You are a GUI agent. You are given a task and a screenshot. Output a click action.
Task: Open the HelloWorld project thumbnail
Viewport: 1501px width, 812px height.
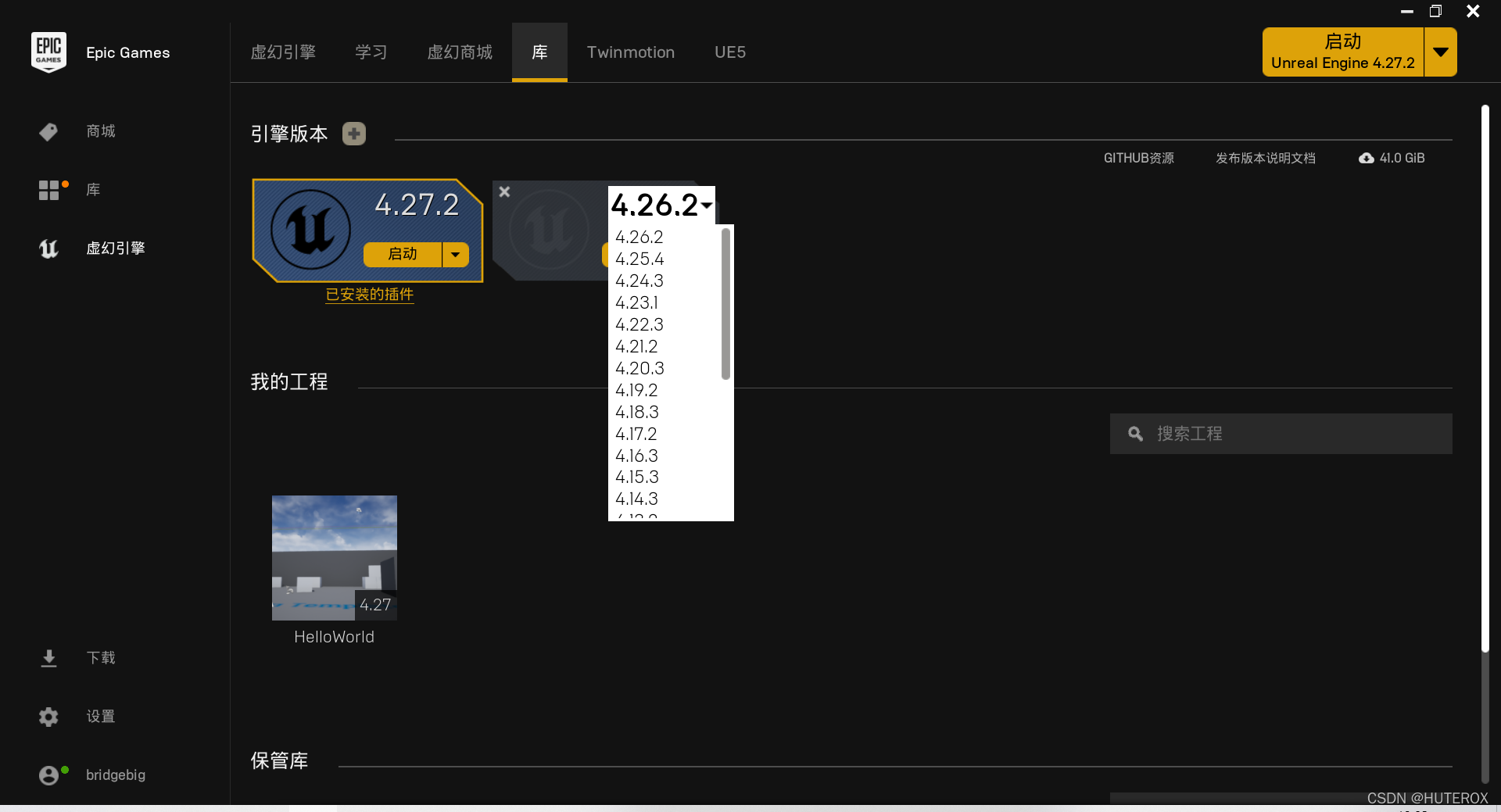click(x=334, y=557)
